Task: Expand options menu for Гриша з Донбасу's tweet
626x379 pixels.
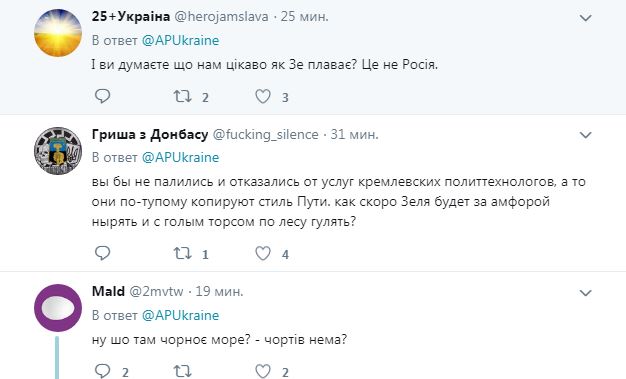Action: (x=585, y=135)
